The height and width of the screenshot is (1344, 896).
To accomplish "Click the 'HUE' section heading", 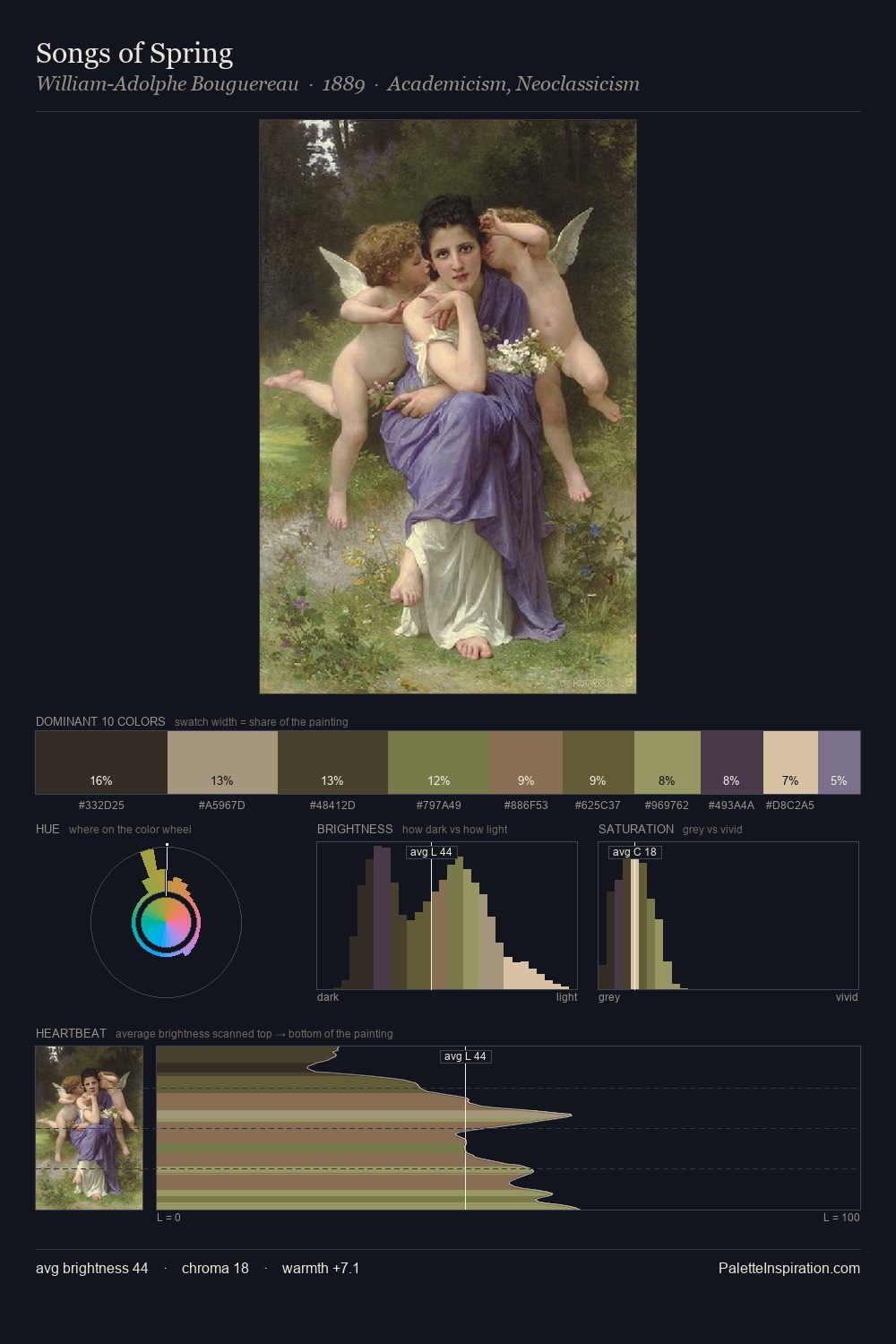I will coord(47,829).
